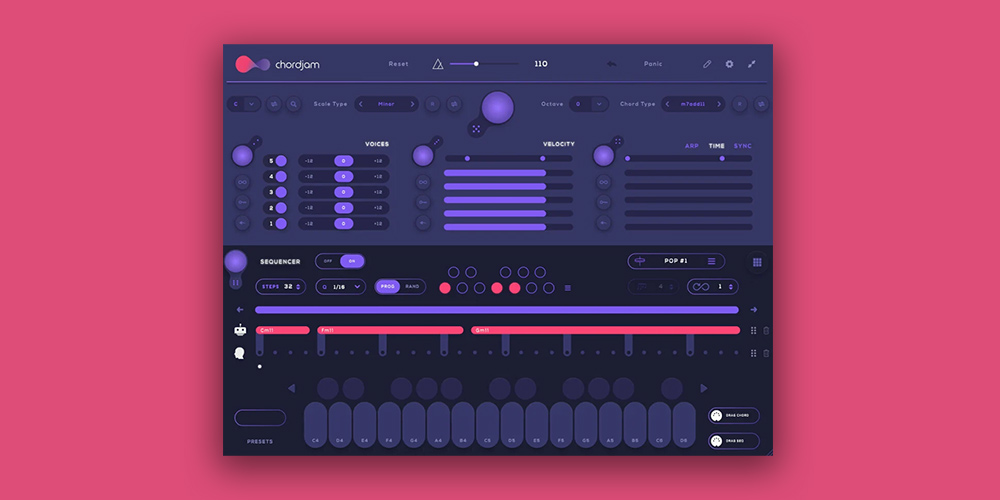Expand the quantize 1/16 dropdown

(x=357, y=287)
